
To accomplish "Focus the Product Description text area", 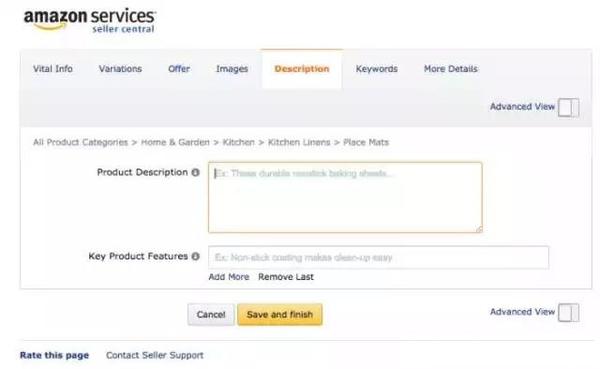I will point(345,198).
